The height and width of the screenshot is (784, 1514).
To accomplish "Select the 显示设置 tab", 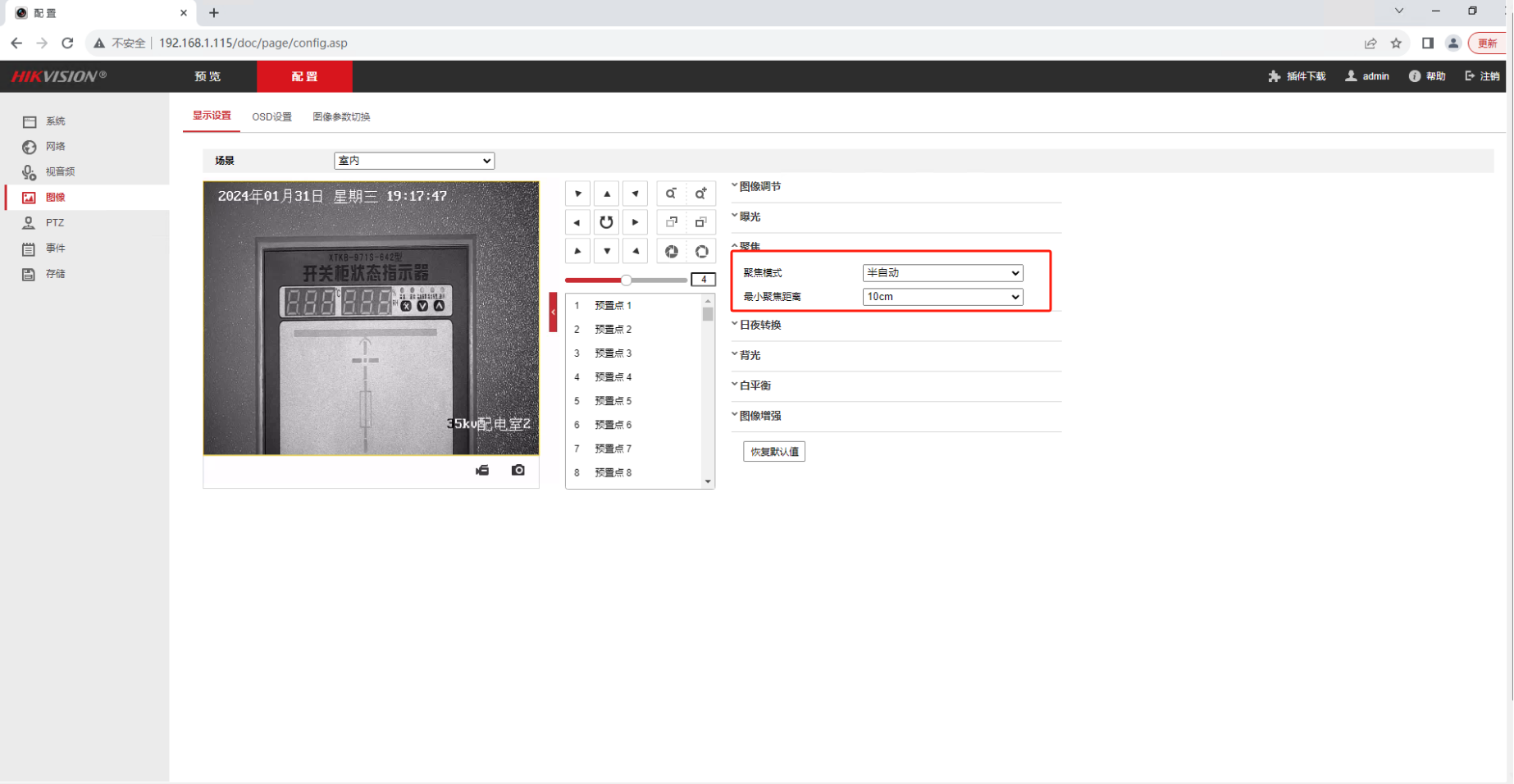I will 212,116.
